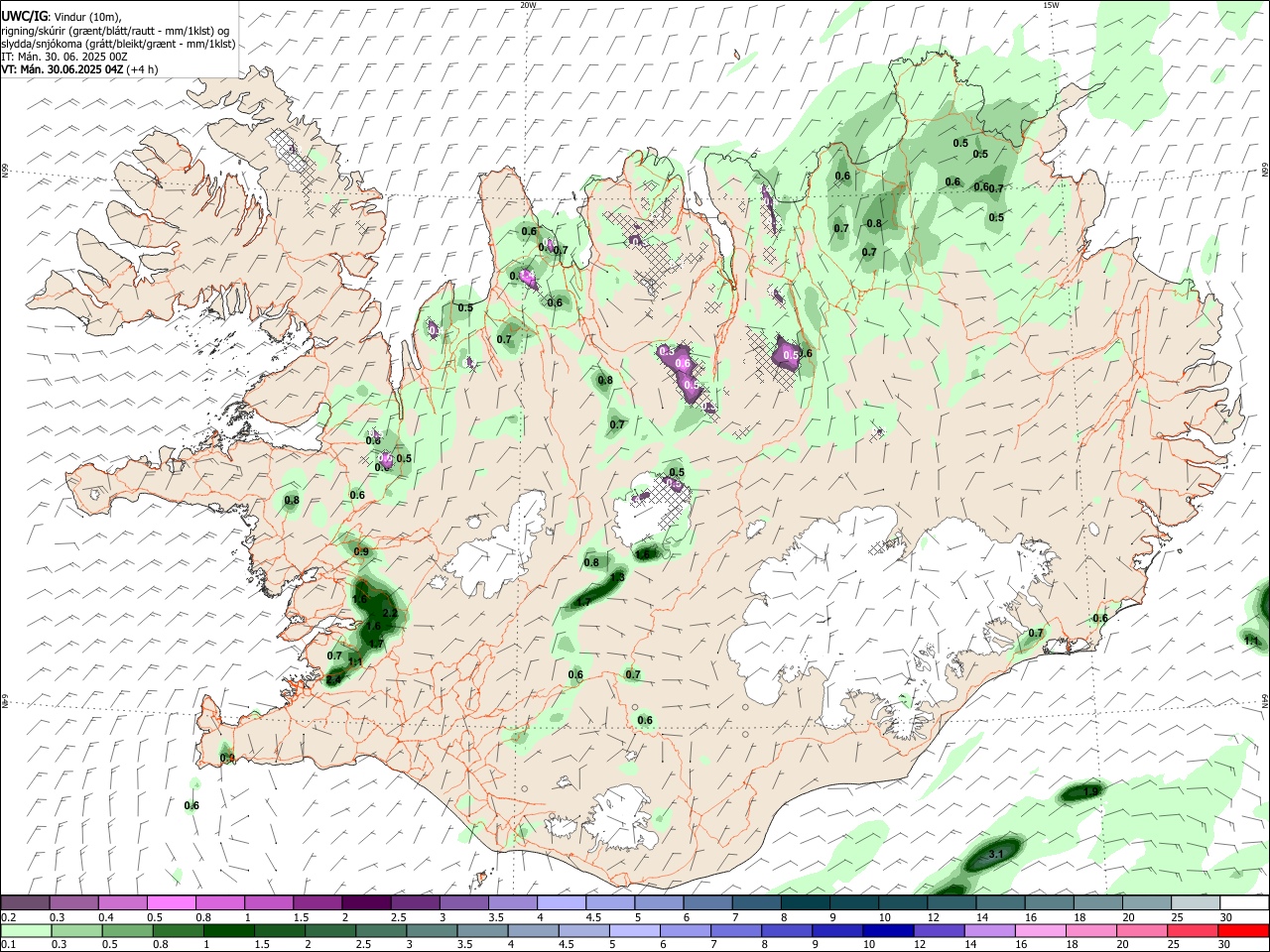1270x952 pixels.
Task: Click the '20W' longitude label
Action: tap(529, 5)
